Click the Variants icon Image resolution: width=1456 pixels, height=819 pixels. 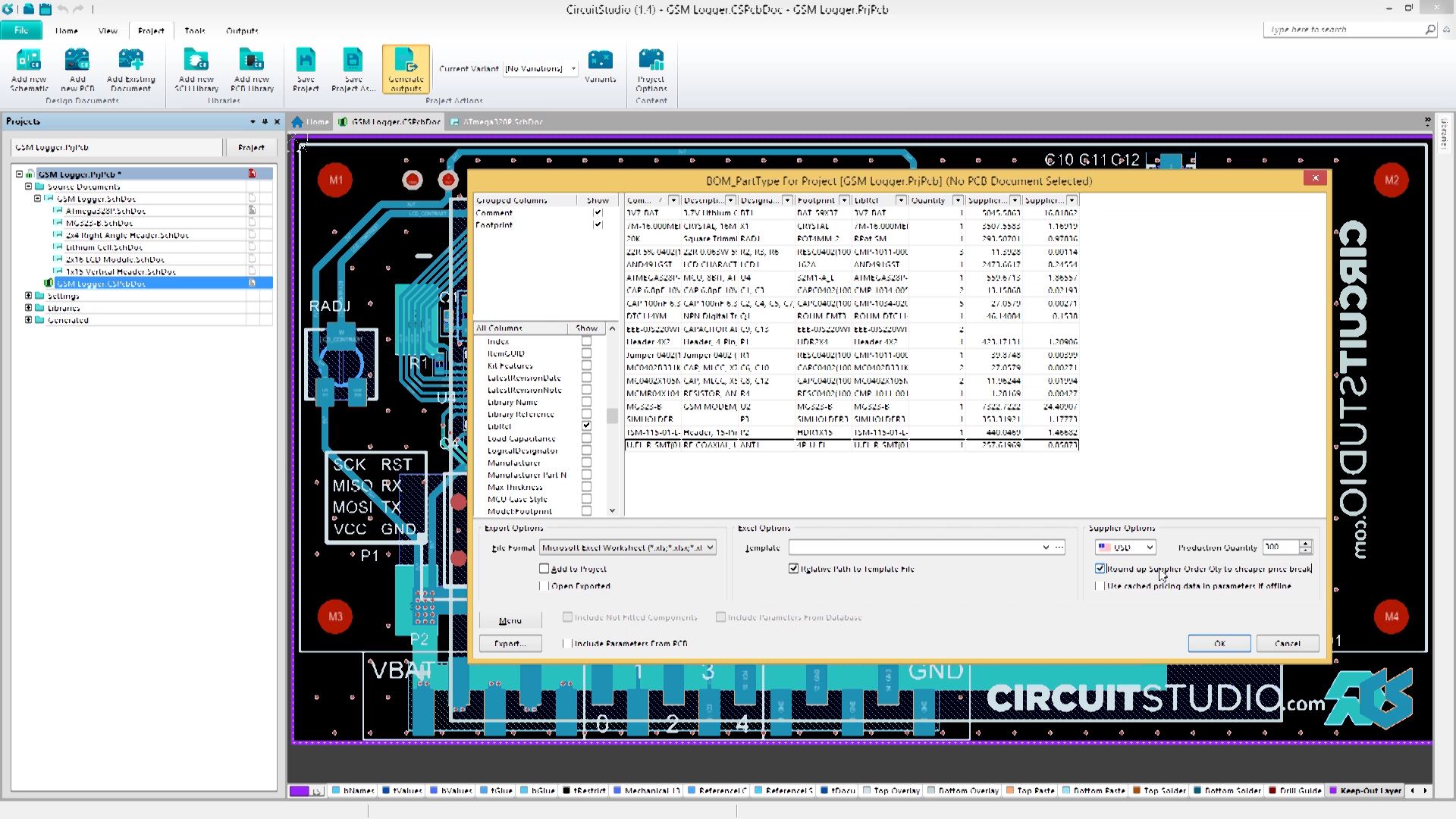pyautogui.click(x=601, y=64)
